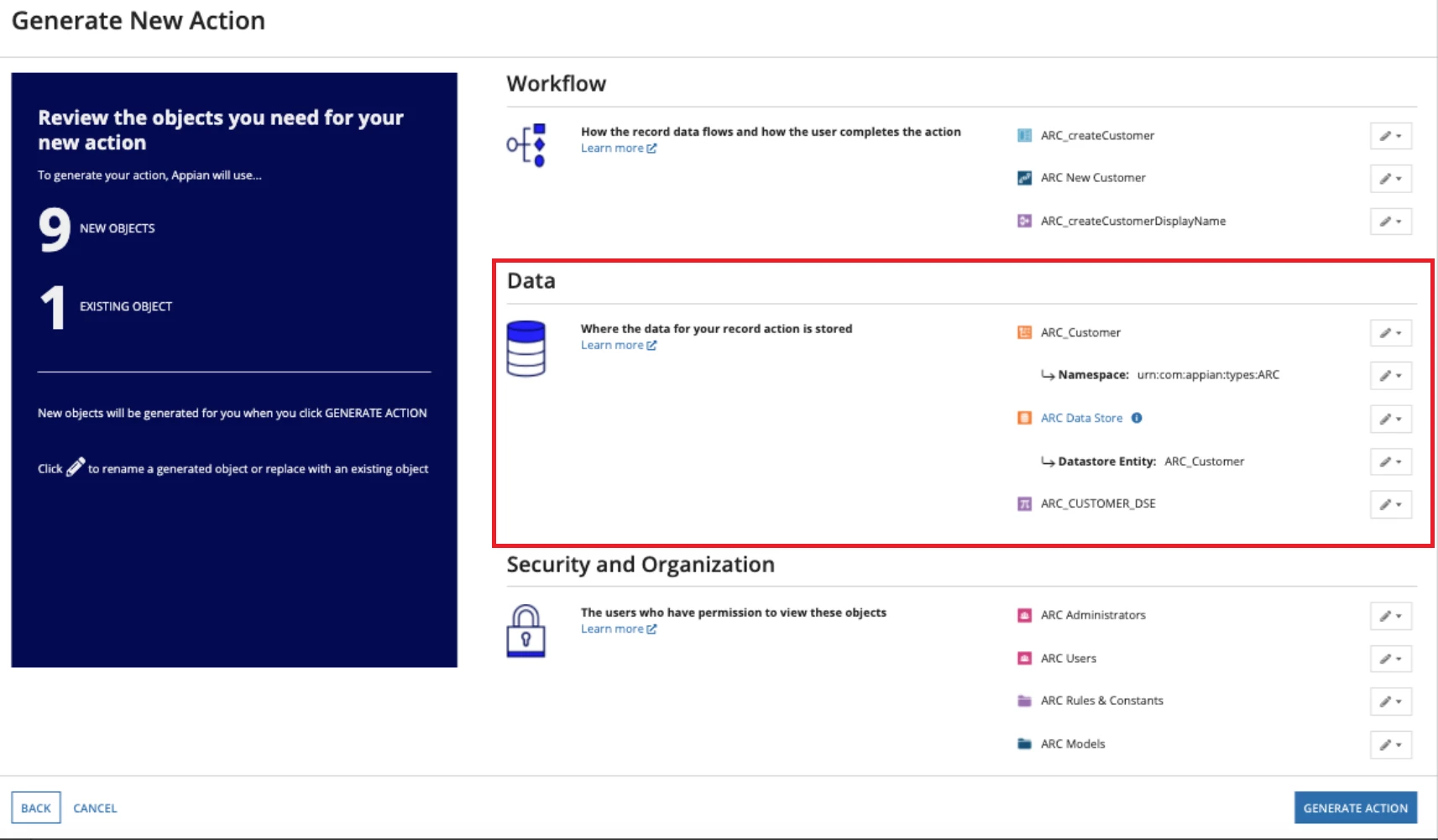Open edit dropdown for ARC_CUSTOMER_DSE
1438x840 pixels.
click(x=1391, y=504)
